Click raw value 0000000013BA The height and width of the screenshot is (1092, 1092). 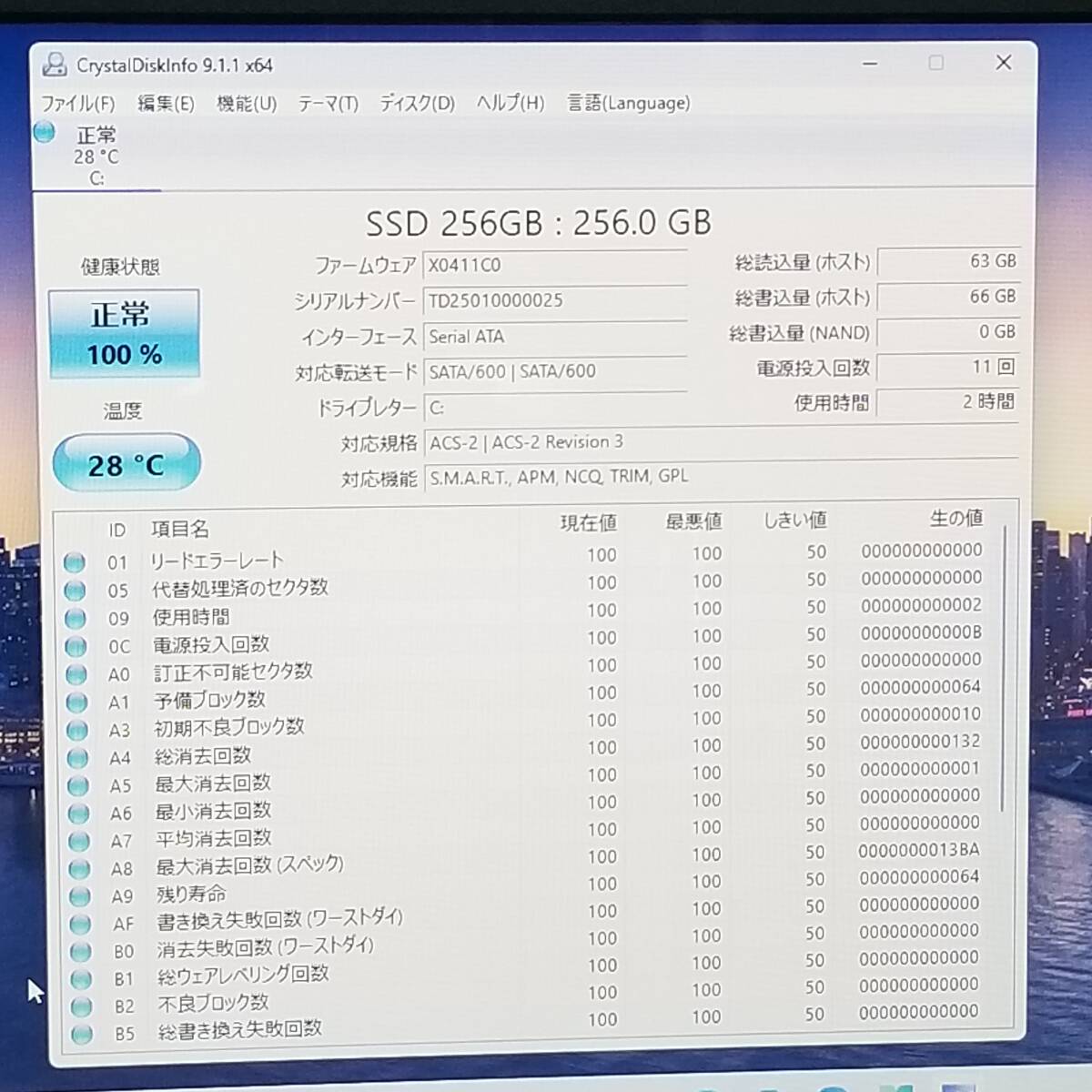(x=919, y=850)
